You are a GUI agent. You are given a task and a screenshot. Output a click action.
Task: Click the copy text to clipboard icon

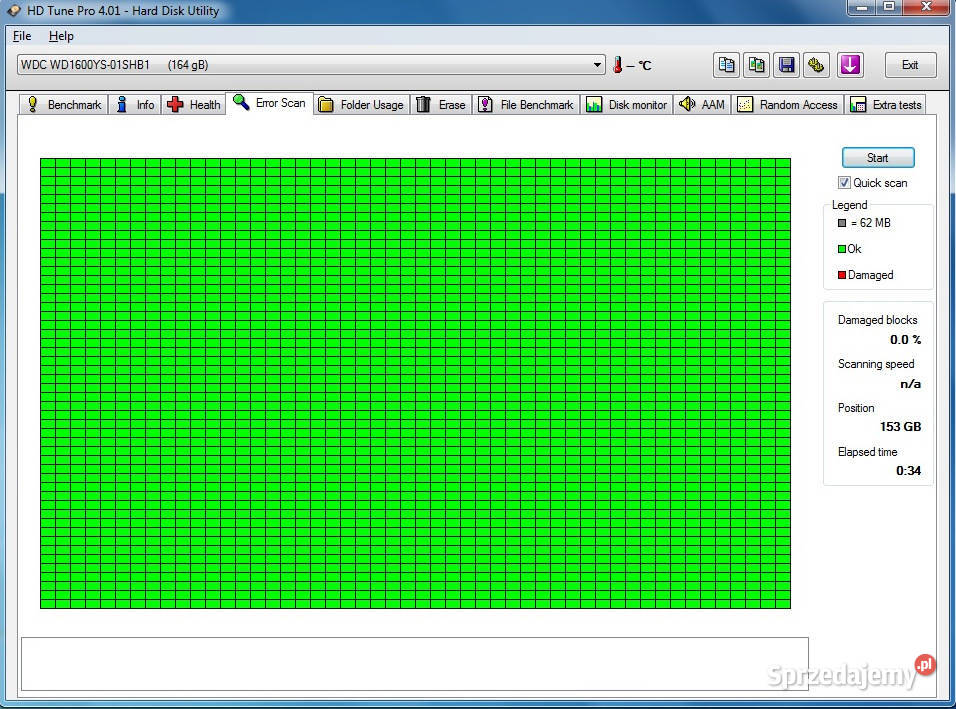727,65
